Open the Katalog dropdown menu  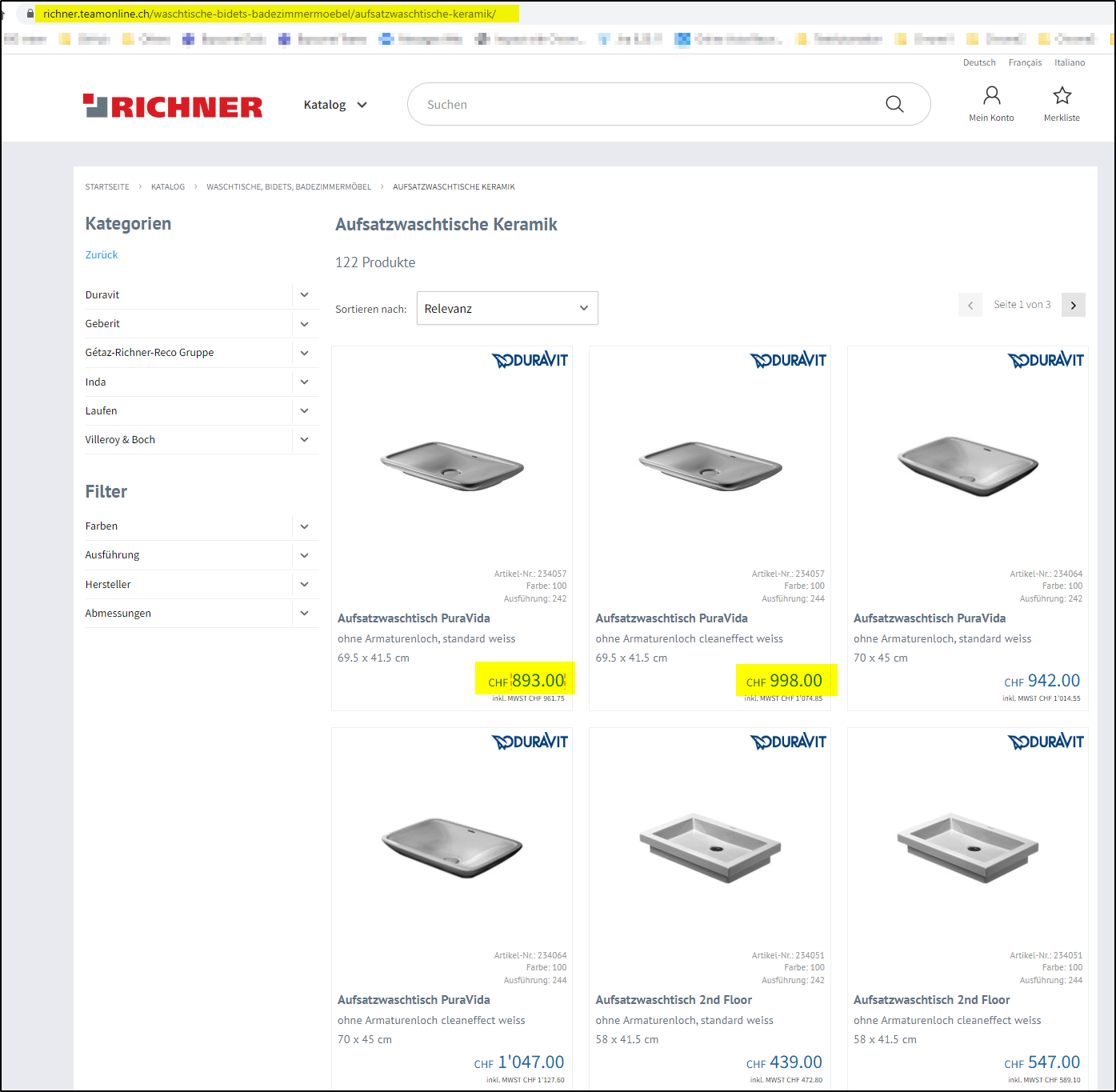(335, 105)
